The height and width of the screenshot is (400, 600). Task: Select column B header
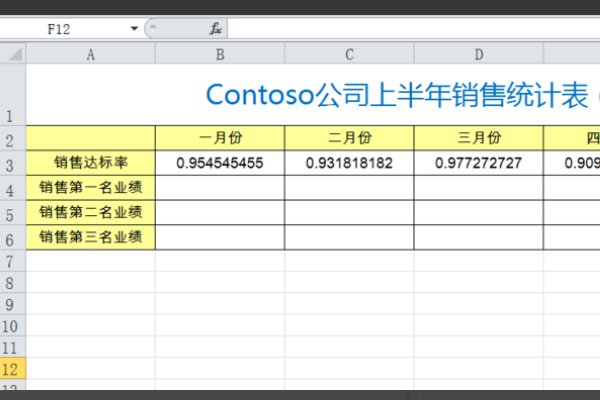click(220, 54)
